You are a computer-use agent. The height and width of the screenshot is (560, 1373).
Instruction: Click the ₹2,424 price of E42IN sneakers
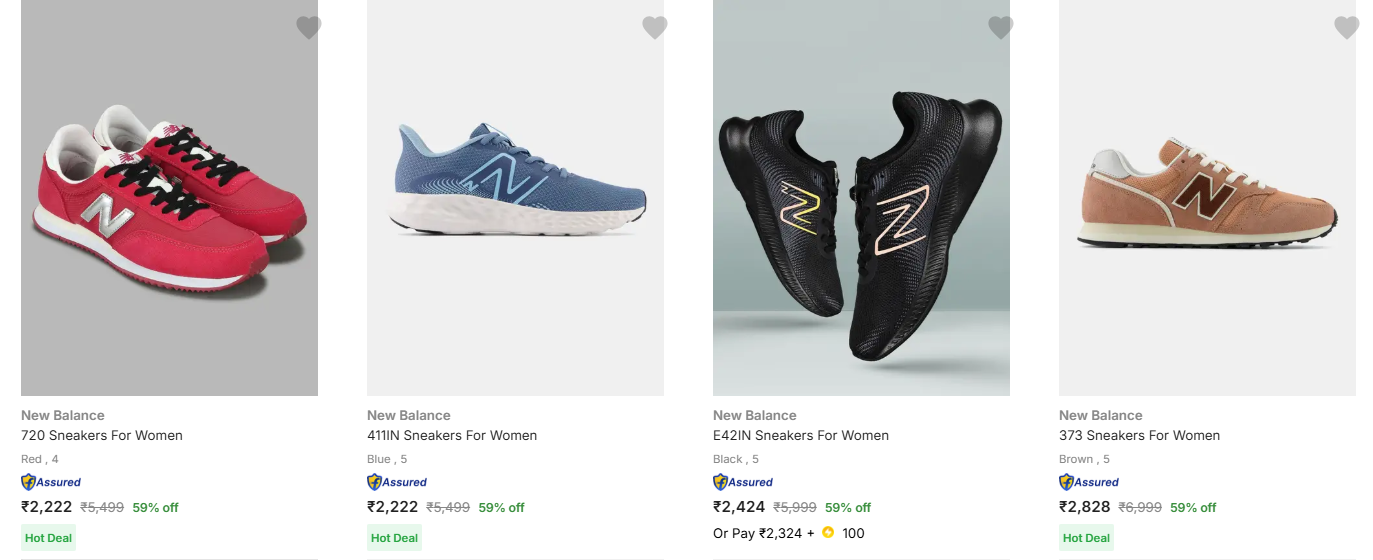coord(739,507)
